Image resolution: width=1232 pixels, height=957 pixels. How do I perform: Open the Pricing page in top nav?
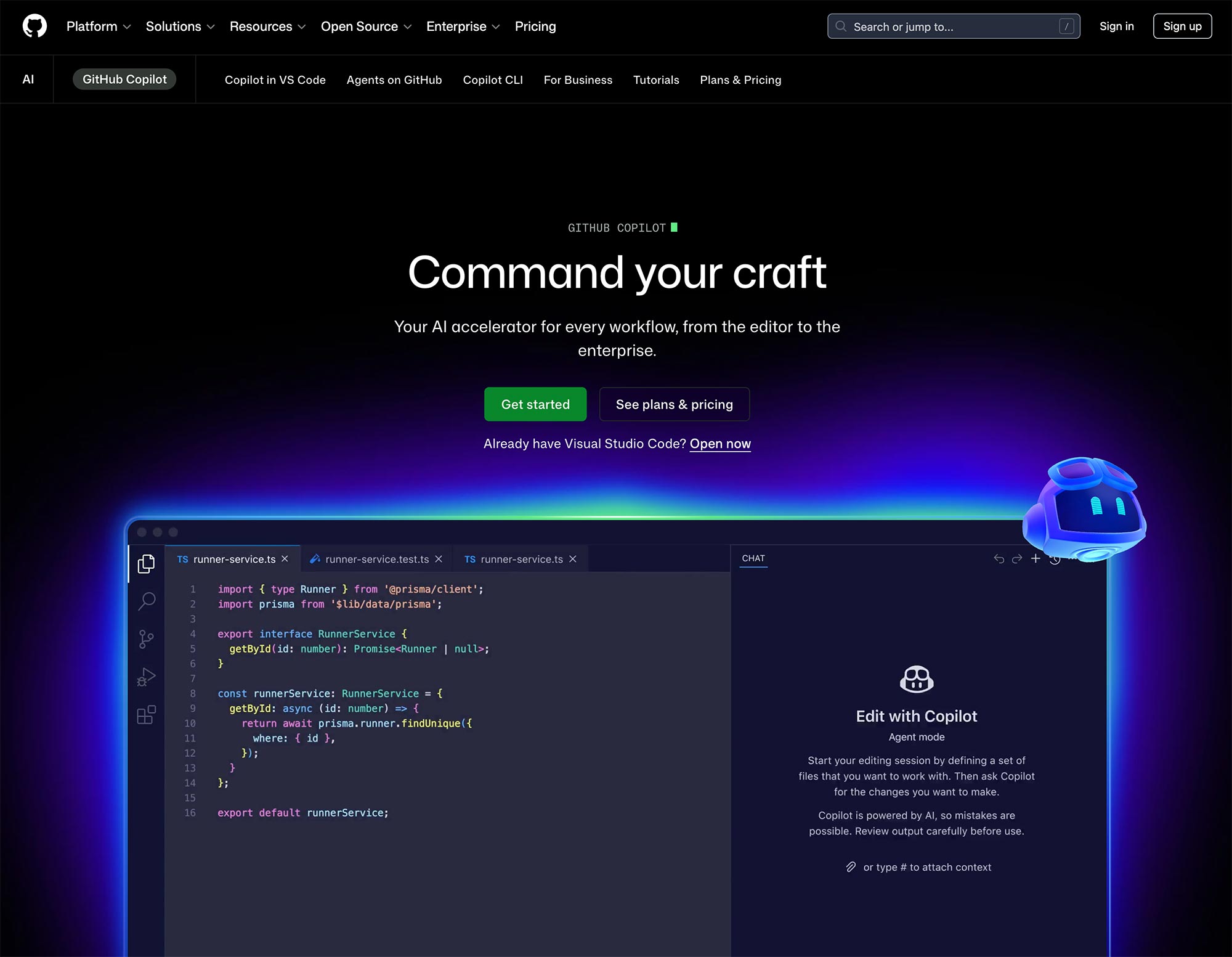(x=535, y=26)
